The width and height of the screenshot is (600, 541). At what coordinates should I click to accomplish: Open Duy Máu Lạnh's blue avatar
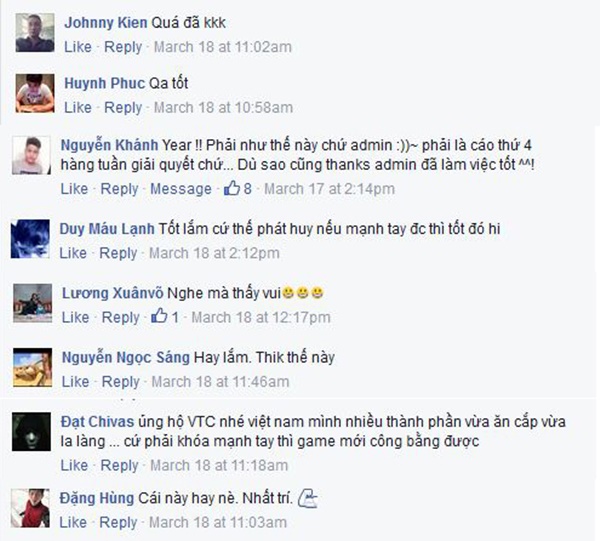(30, 239)
